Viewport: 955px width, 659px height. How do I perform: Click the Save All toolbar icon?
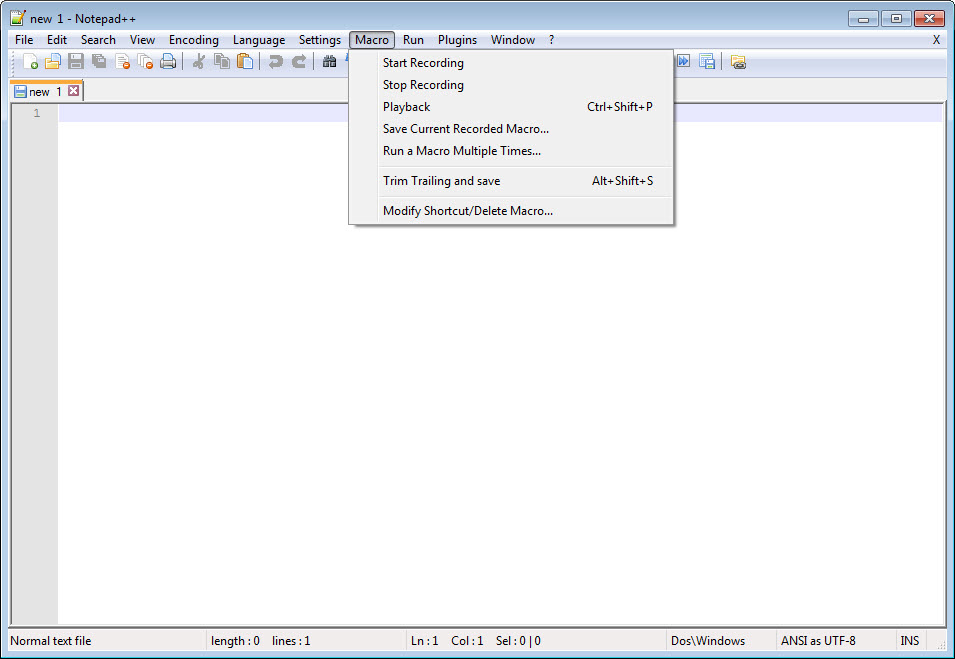pos(99,62)
